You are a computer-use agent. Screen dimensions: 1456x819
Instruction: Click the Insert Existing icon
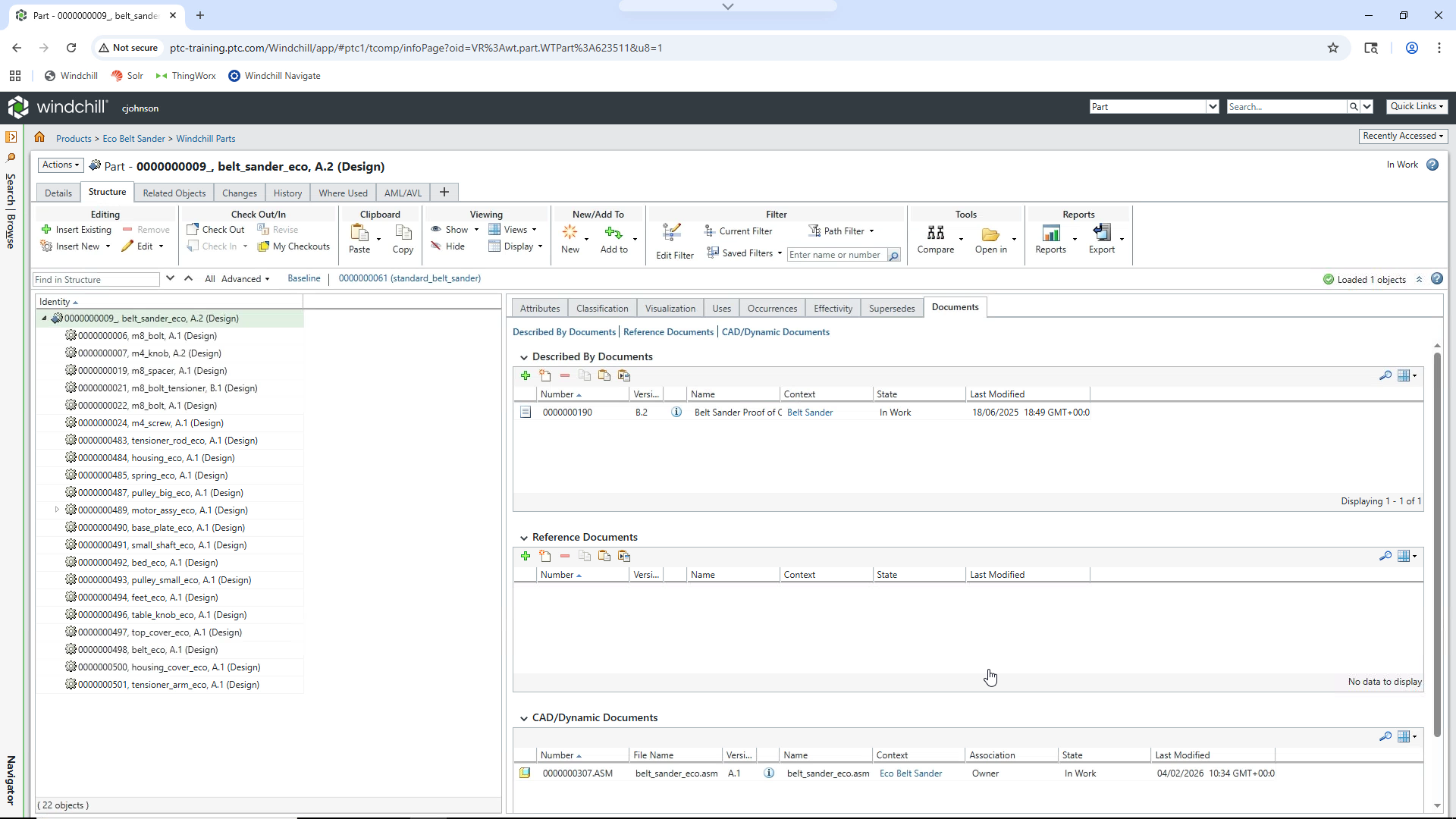(46, 230)
